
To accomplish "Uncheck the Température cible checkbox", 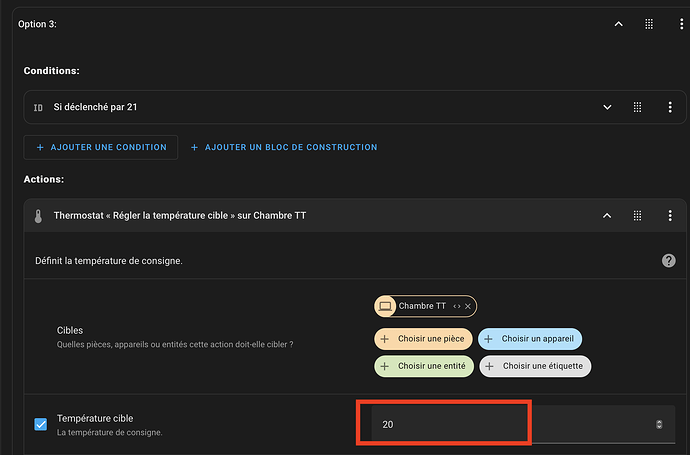I will 41,424.
